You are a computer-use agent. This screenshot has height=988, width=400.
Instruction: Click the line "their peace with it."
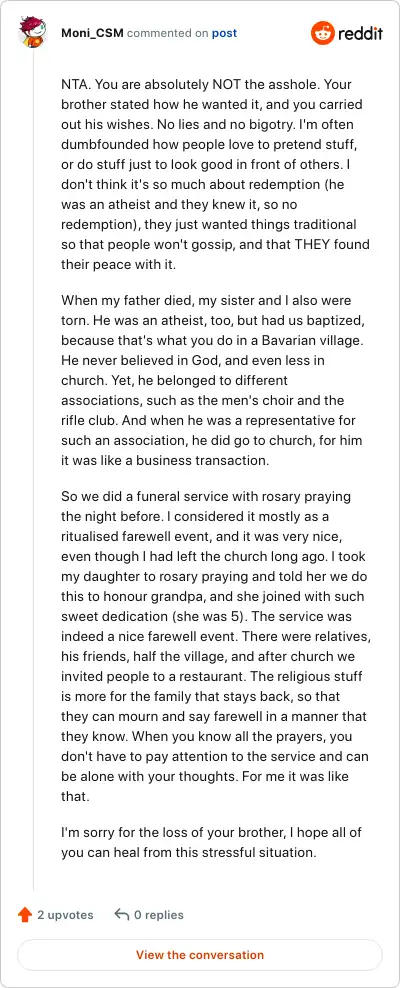(x=118, y=264)
